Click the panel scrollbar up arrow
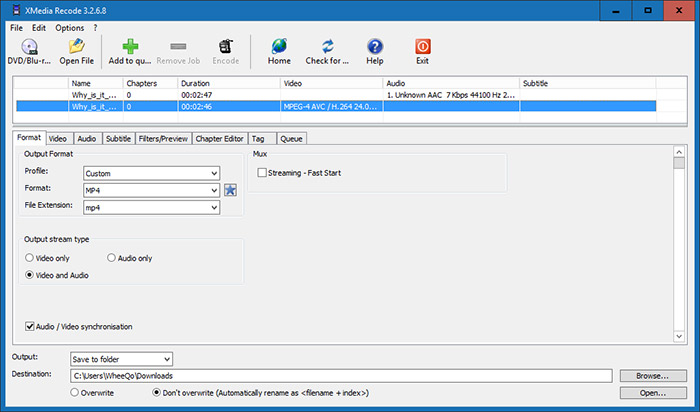Screen dimensions: 700x412 tap(679, 152)
